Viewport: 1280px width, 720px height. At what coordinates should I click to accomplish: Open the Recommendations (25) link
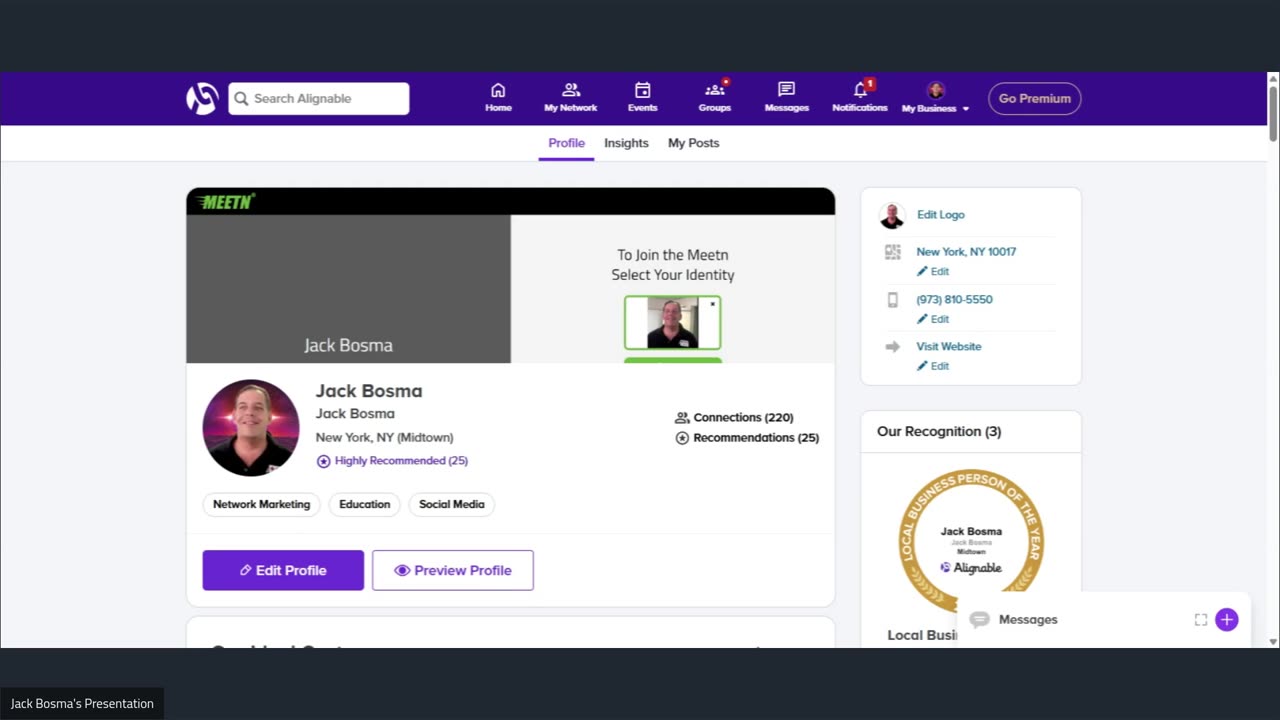(x=747, y=438)
